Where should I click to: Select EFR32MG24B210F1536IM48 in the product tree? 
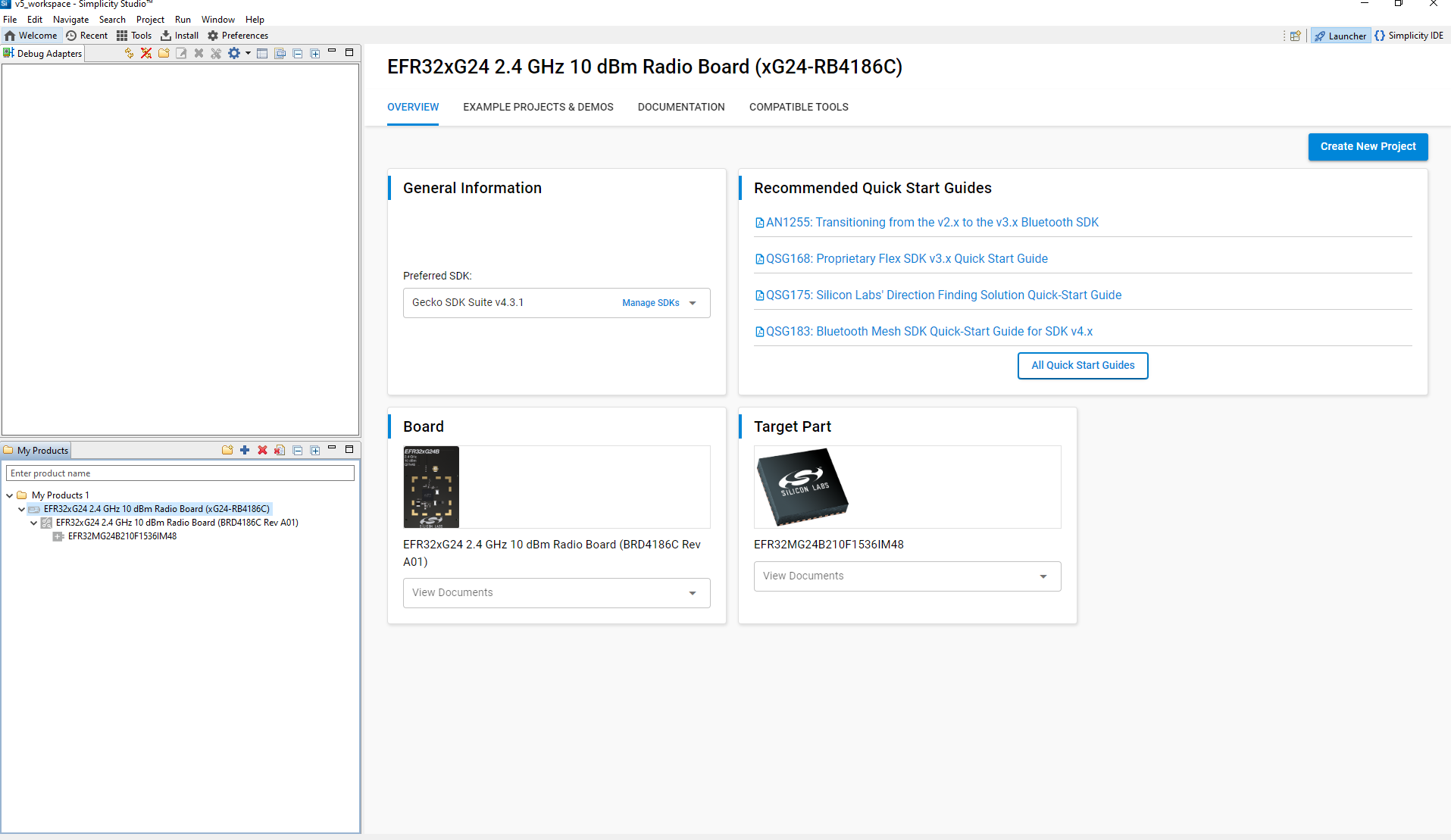[122, 536]
